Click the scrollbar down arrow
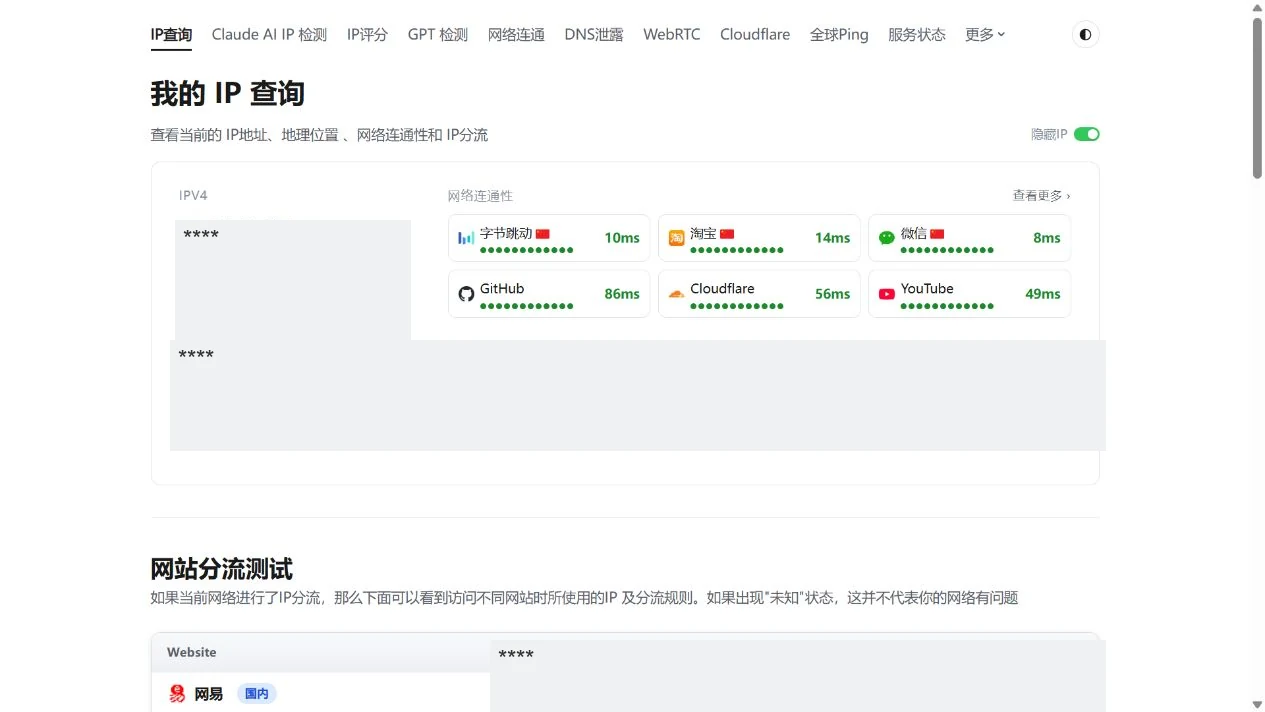The width and height of the screenshot is (1265, 712). point(1257,704)
